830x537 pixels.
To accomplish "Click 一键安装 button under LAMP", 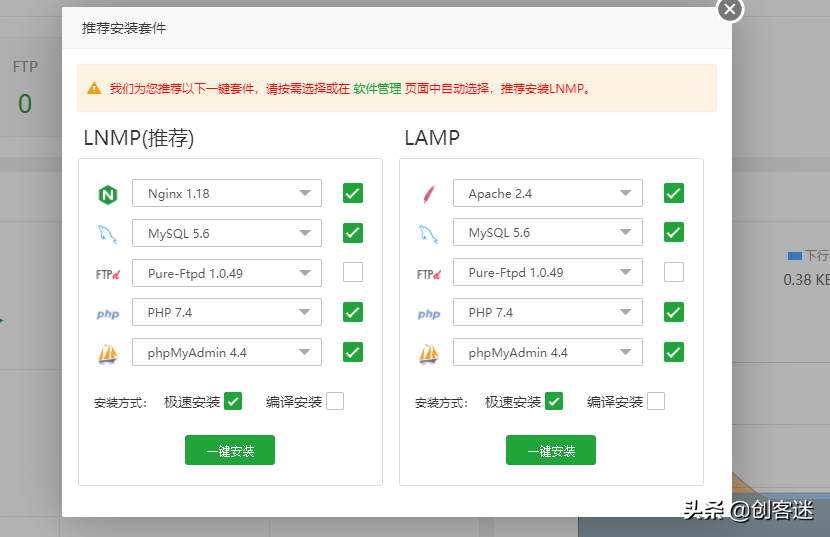I will click(550, 450).
